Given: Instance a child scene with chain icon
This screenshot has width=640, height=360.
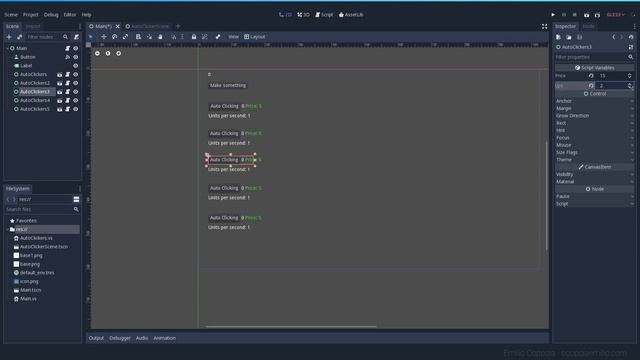Looking at the screenshot, I should [20, 37].
